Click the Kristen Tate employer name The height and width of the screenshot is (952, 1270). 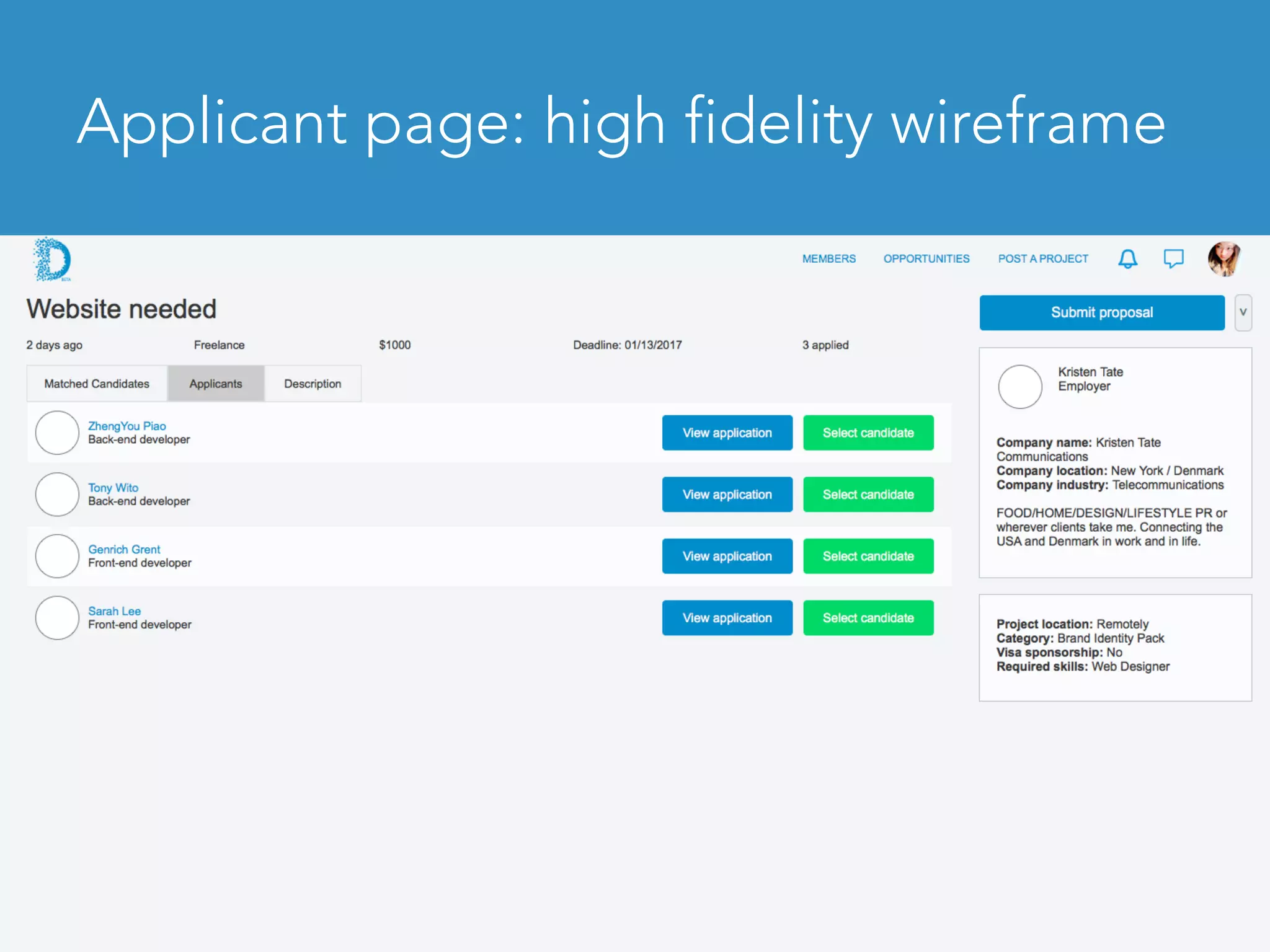click(1090, 372)
